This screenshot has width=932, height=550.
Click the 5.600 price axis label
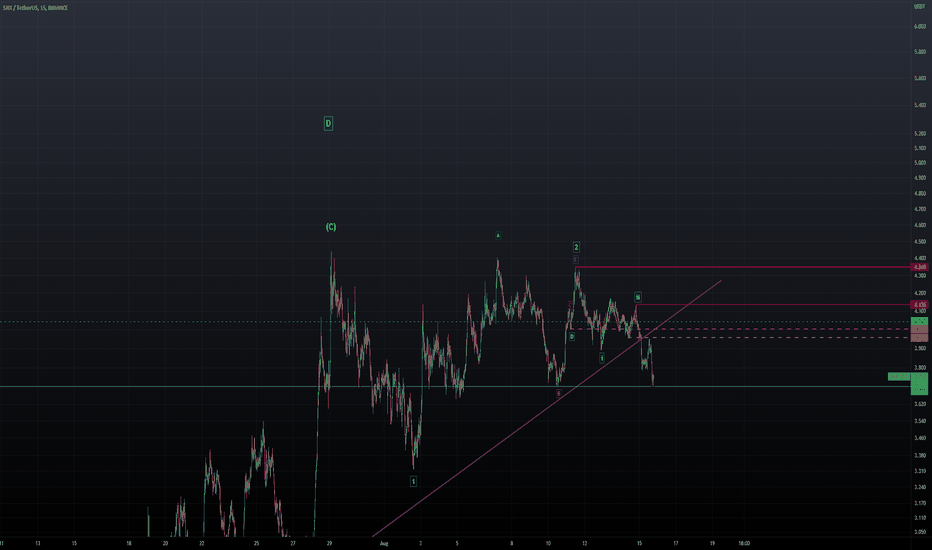click(x=920, y=78)
